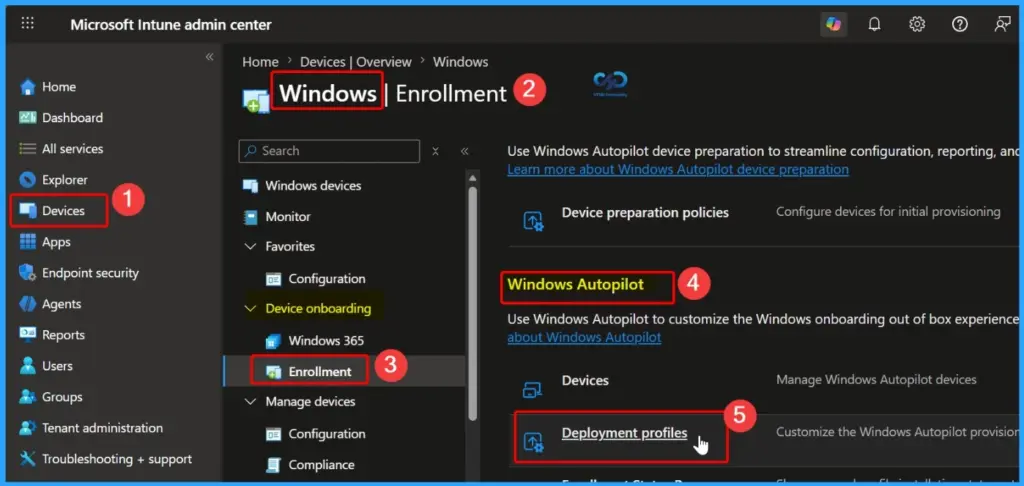This screenshot has width=1024, height=486.
Task: Click the Autopilot Devices icon
Action: (533, 389)
